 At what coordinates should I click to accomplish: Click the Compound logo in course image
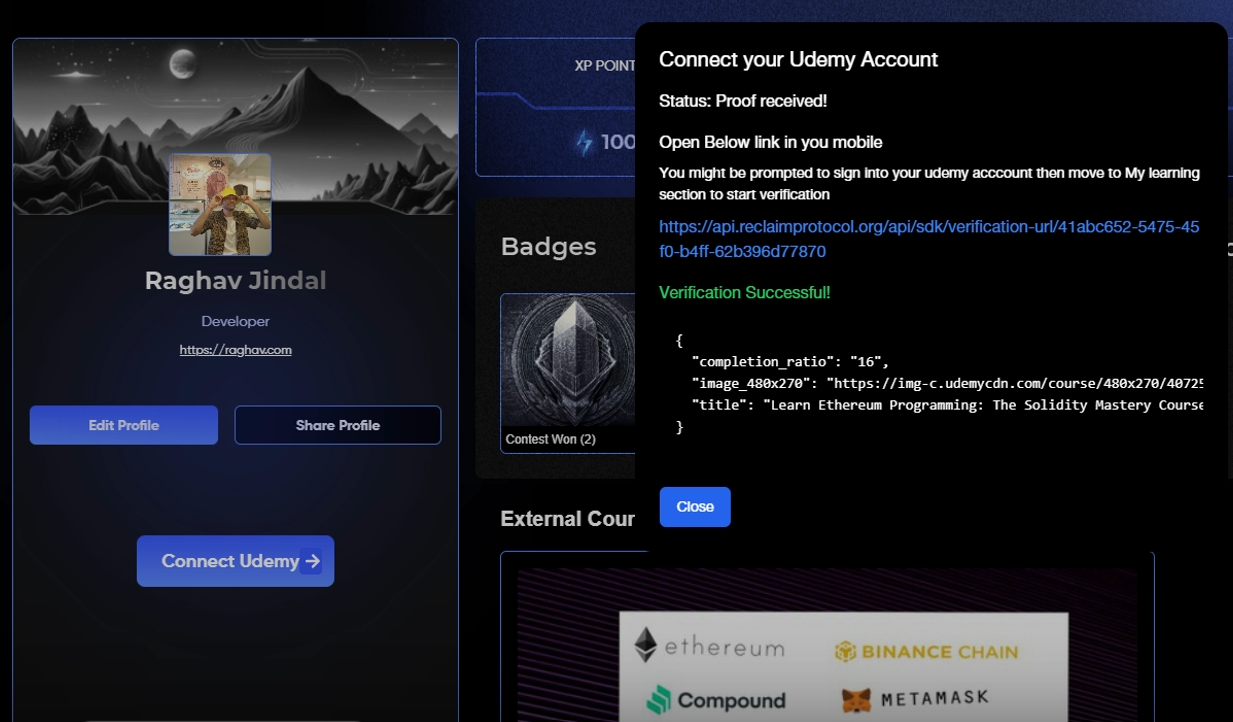coord(716,700)
